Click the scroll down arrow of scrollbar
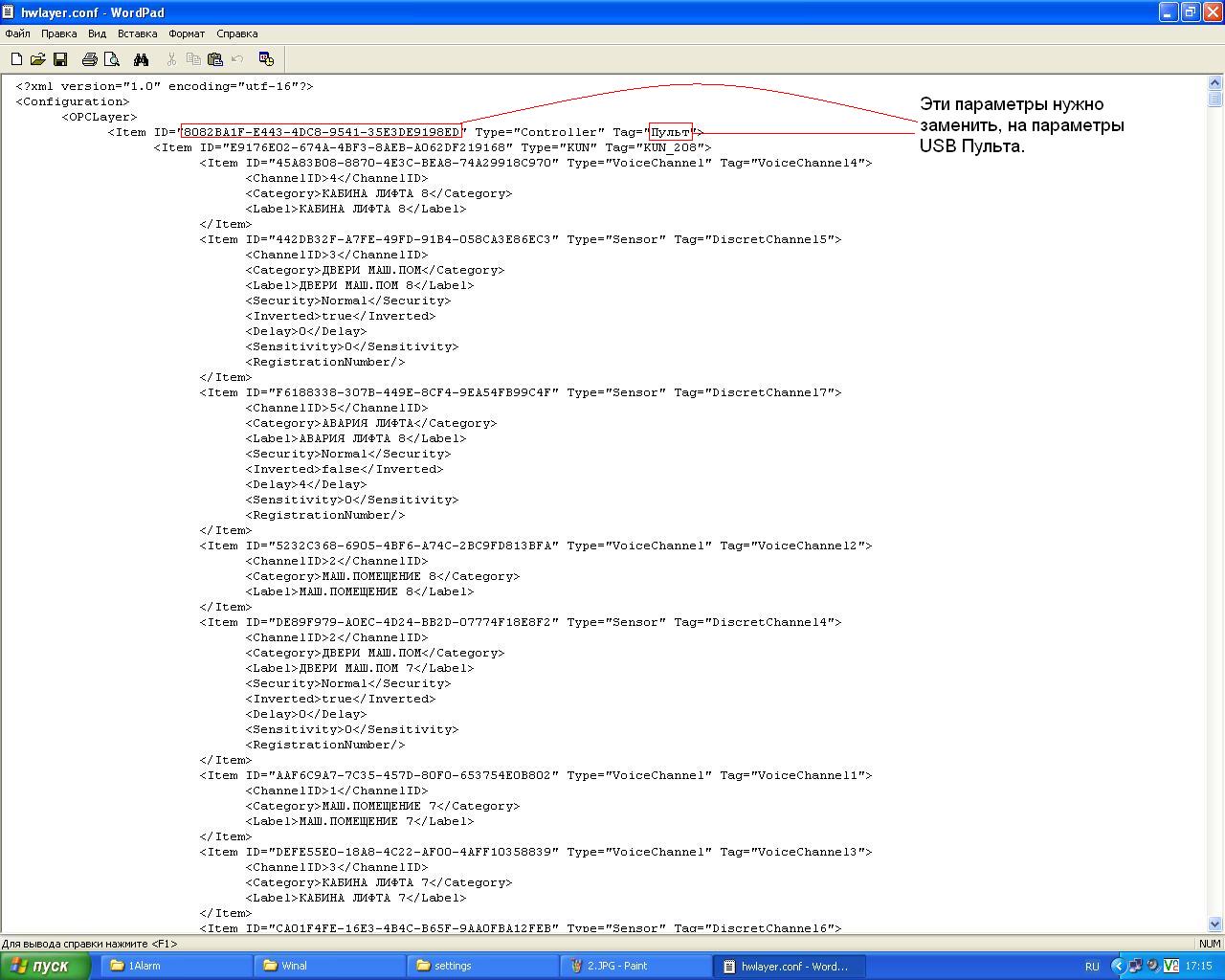Screen dimensions: 1225x980 (1215, 924)
